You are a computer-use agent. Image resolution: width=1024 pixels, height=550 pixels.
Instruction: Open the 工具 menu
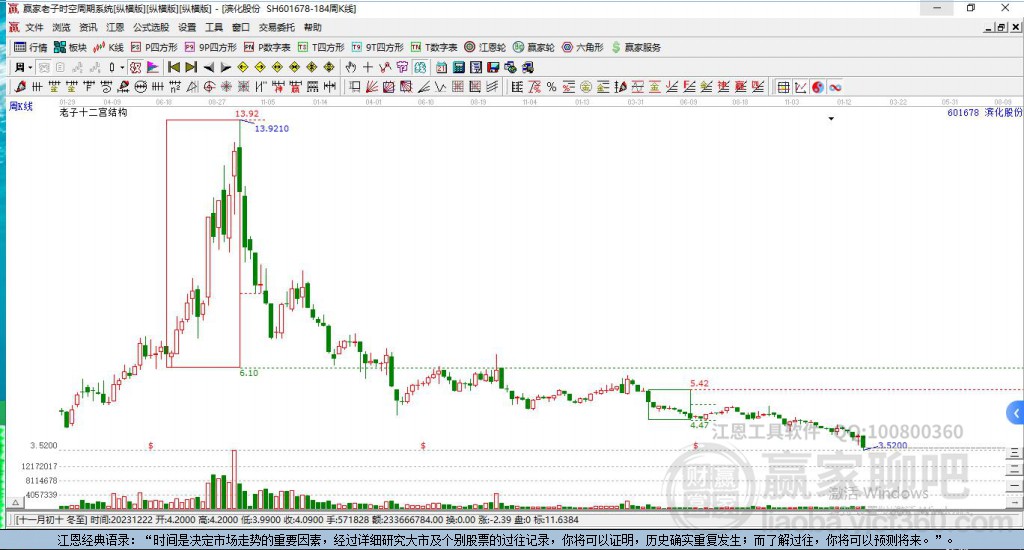[x=214, y=27]
